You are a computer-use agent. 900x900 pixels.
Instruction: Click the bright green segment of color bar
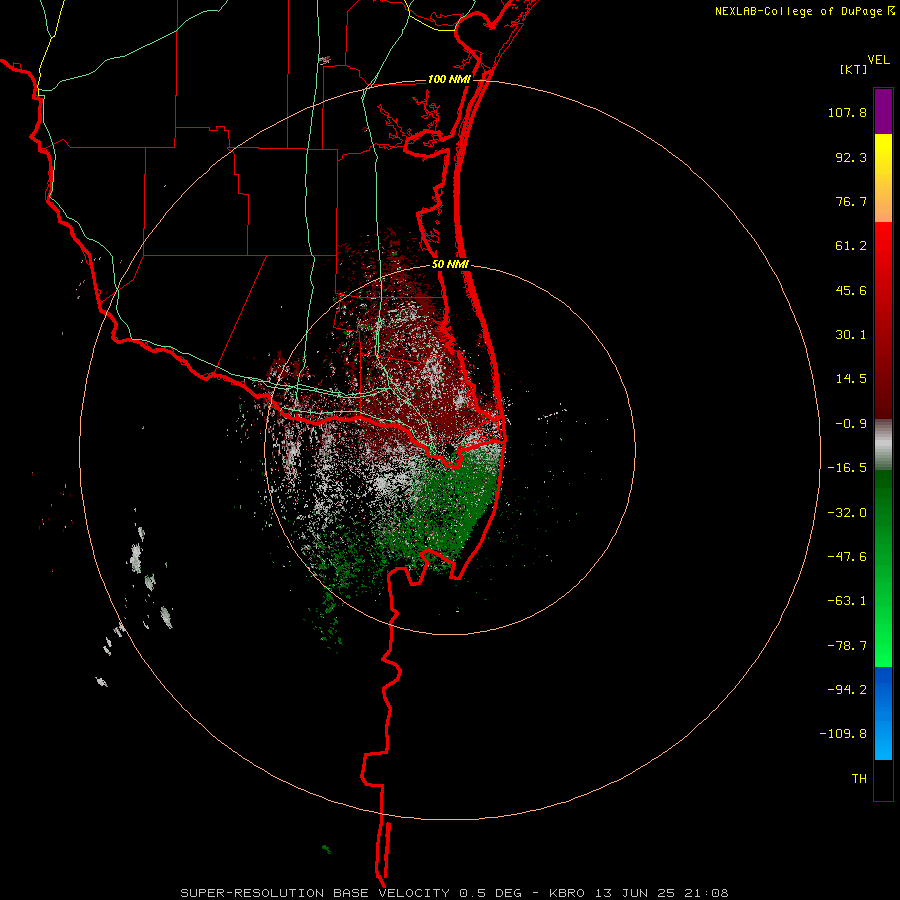(883, 568)
